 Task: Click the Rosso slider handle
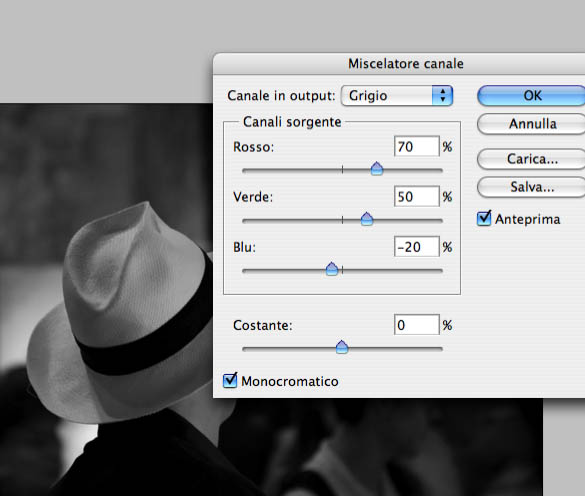(377, 169)
